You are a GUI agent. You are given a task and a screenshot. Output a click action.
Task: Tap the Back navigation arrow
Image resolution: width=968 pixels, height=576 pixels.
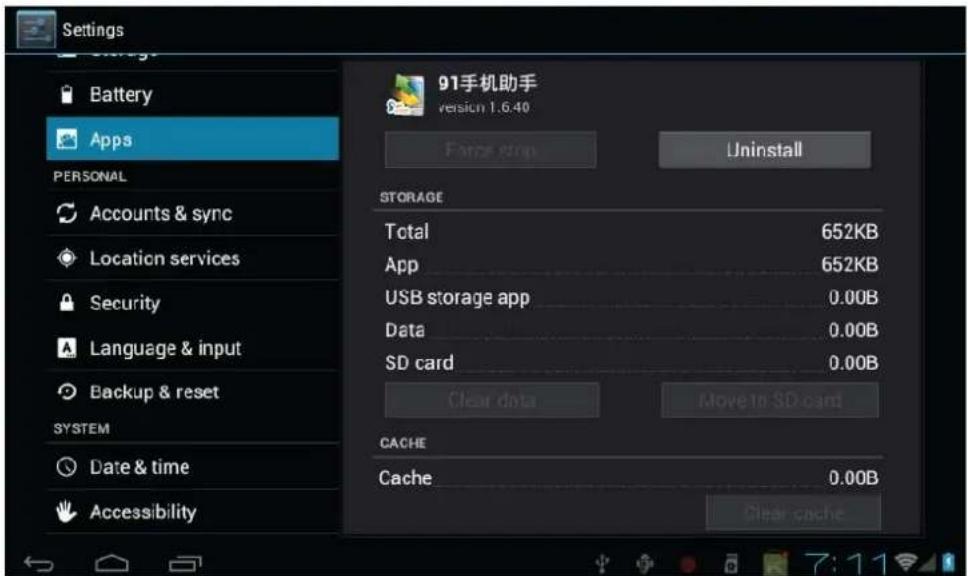39,563
